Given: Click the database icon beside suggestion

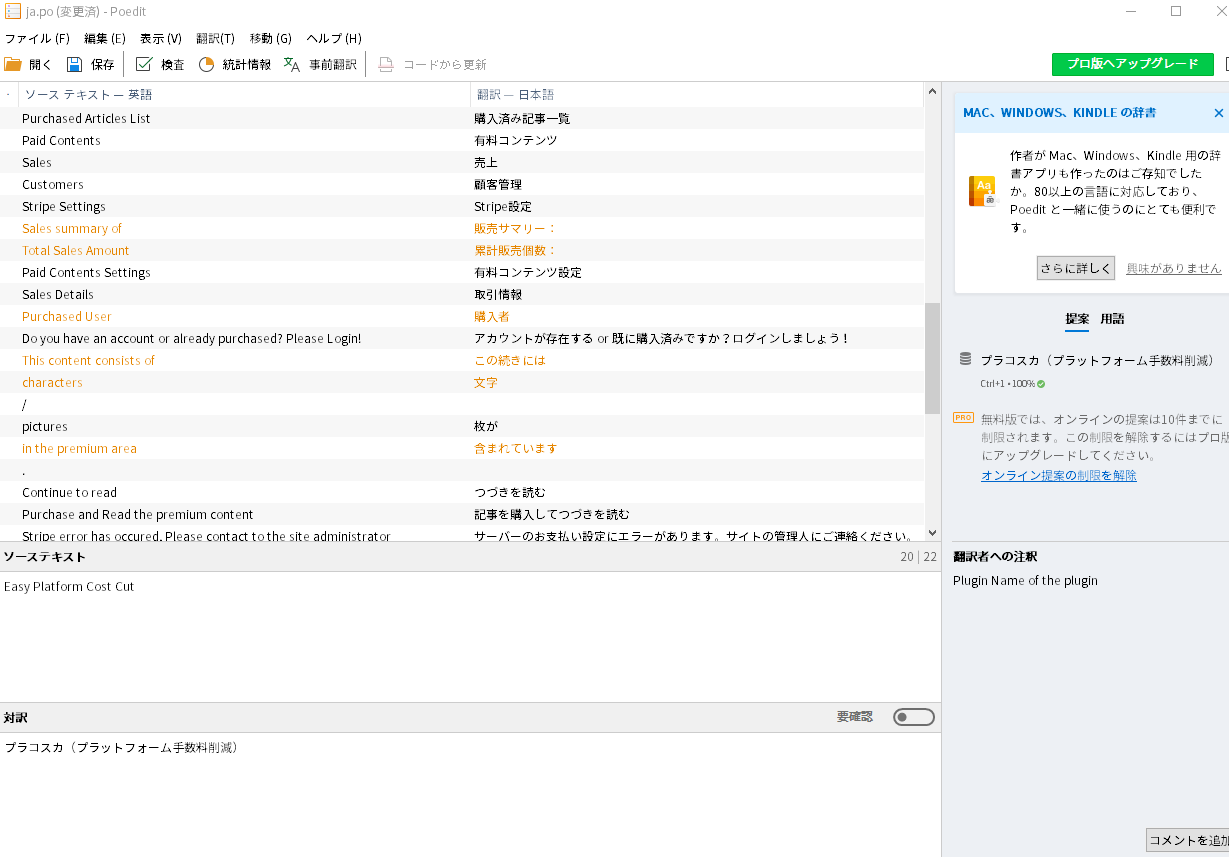Looking at the screenshot, I should click(965, 359).
